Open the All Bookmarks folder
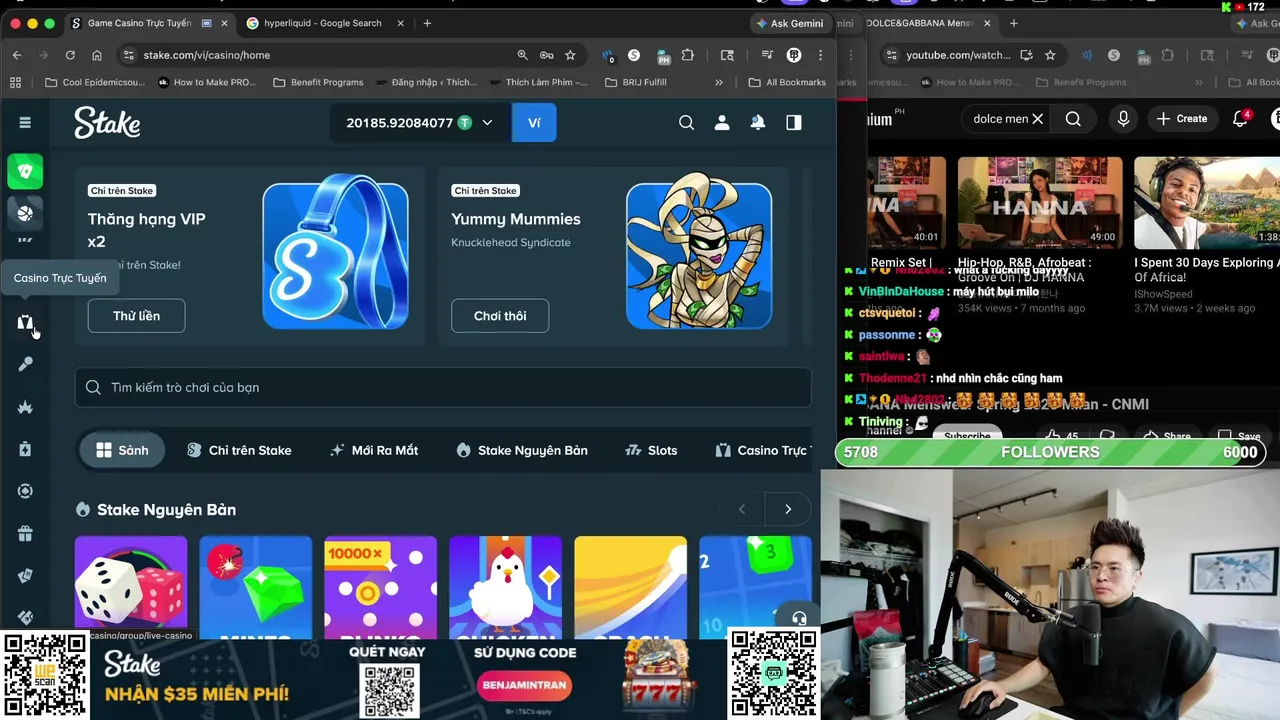The width and height of the screenshot is (1280, 720). (x=787, y=82)
